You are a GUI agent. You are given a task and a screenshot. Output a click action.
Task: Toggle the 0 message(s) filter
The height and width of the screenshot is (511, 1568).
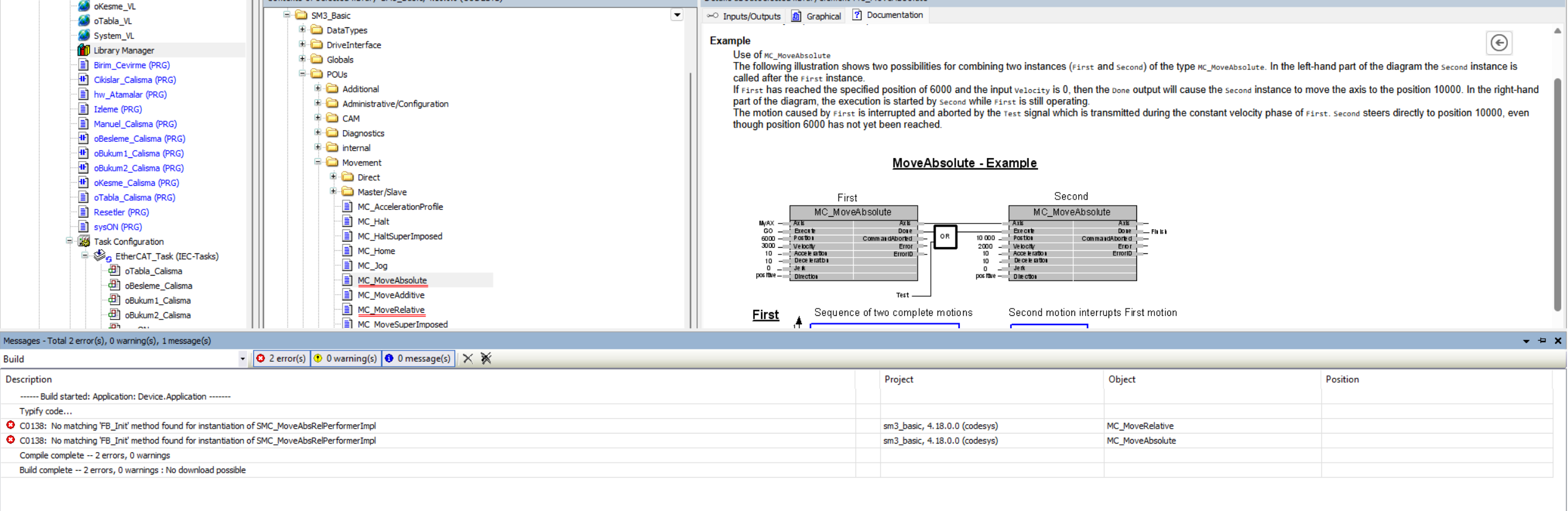[x=418, y=359]
